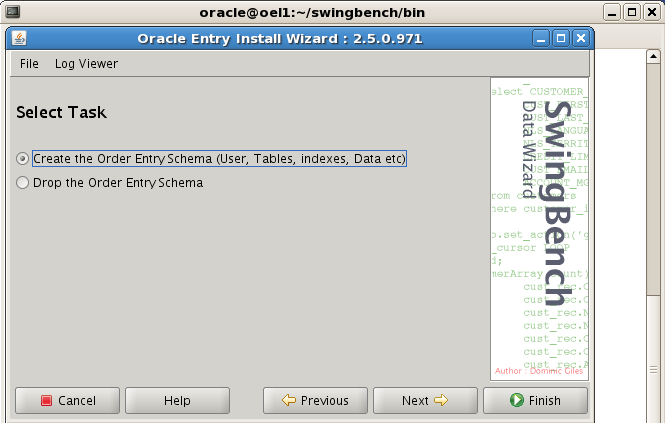Click the terminal scrollbar up arrow

[x=653, y=56]
